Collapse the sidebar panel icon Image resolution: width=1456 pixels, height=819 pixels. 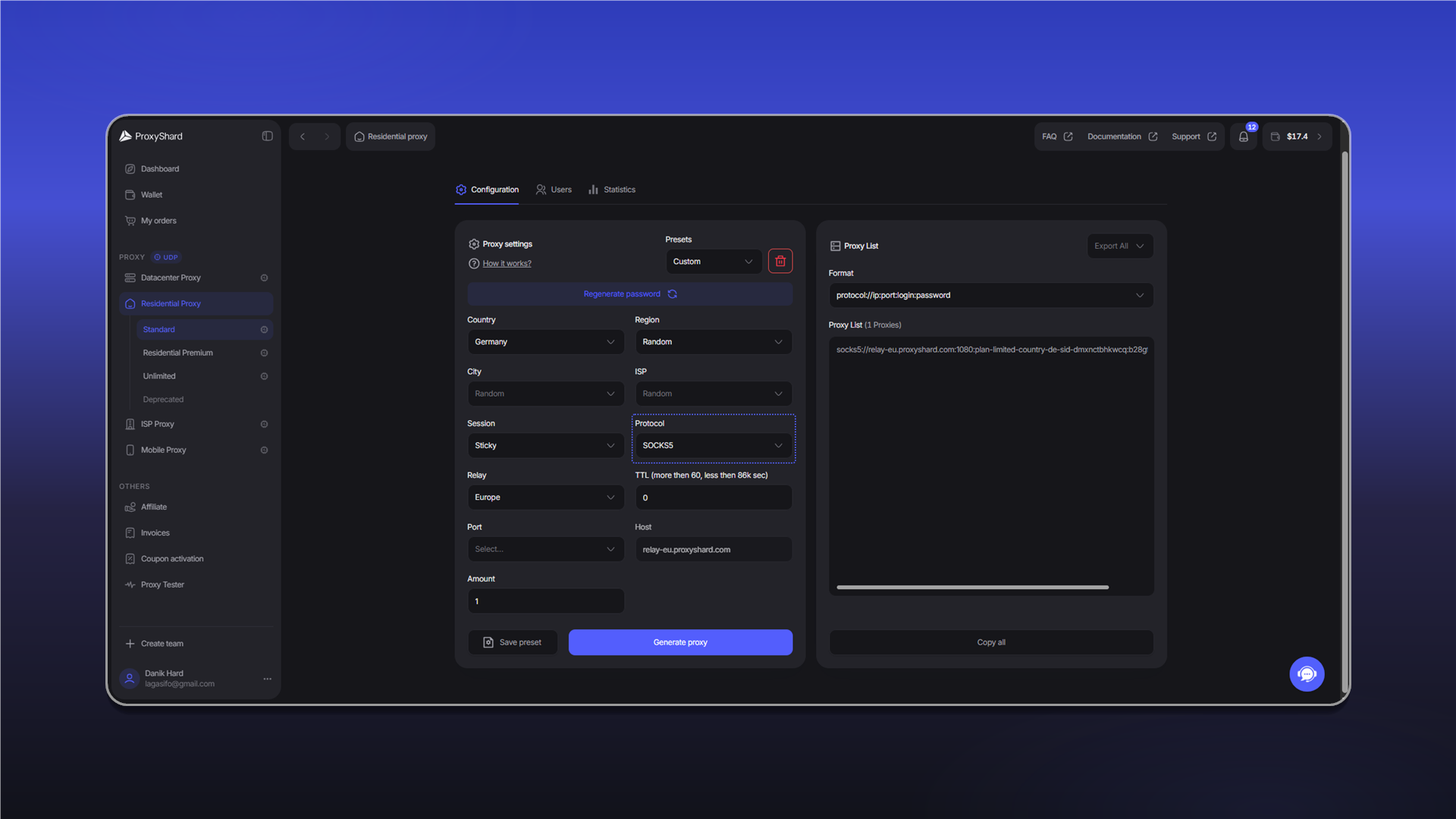pos(267,136)
